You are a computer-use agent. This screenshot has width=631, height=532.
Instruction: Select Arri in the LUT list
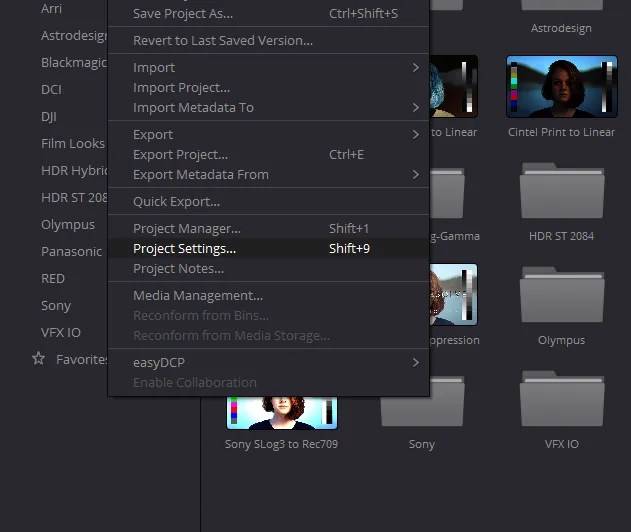click(x=52, y=8)
